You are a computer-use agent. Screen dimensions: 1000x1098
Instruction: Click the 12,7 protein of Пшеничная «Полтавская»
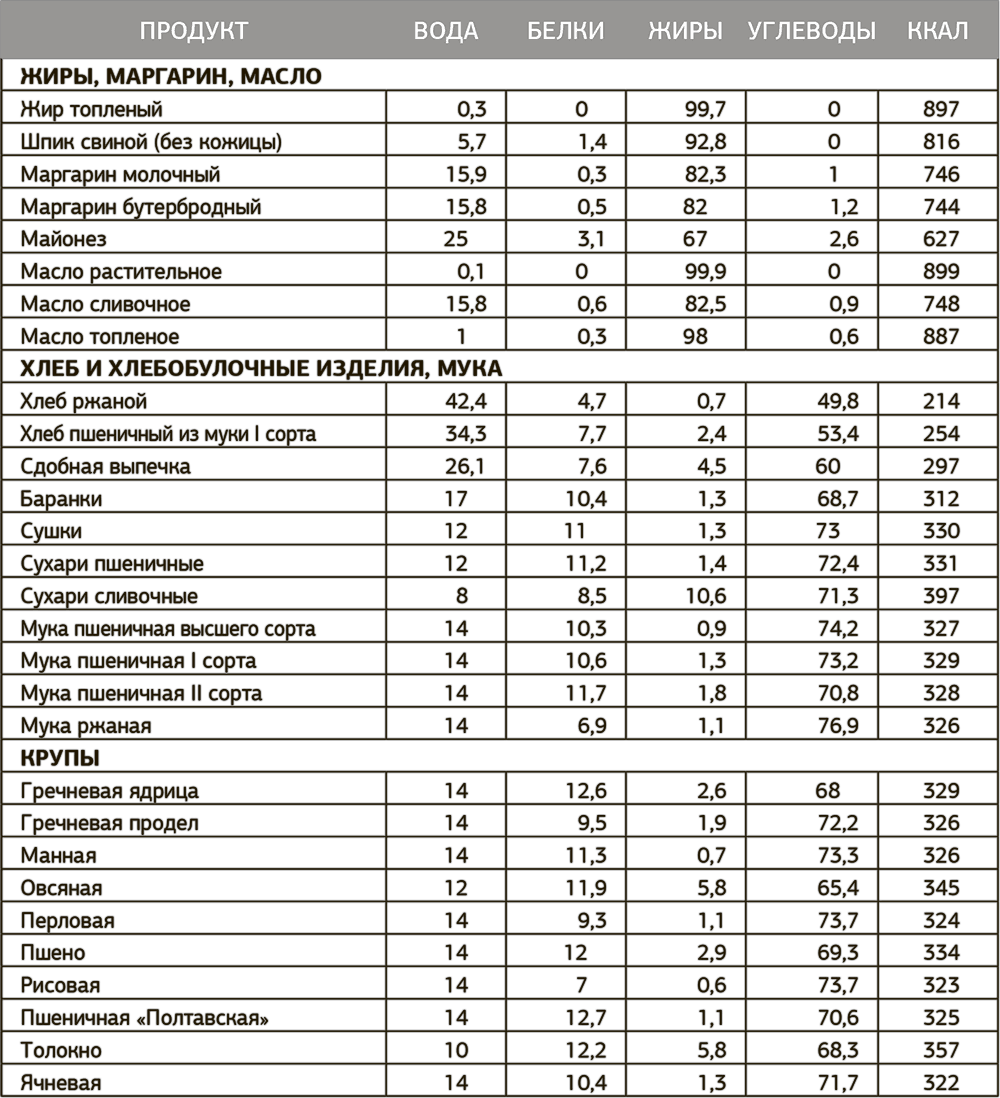[586, 1017]
